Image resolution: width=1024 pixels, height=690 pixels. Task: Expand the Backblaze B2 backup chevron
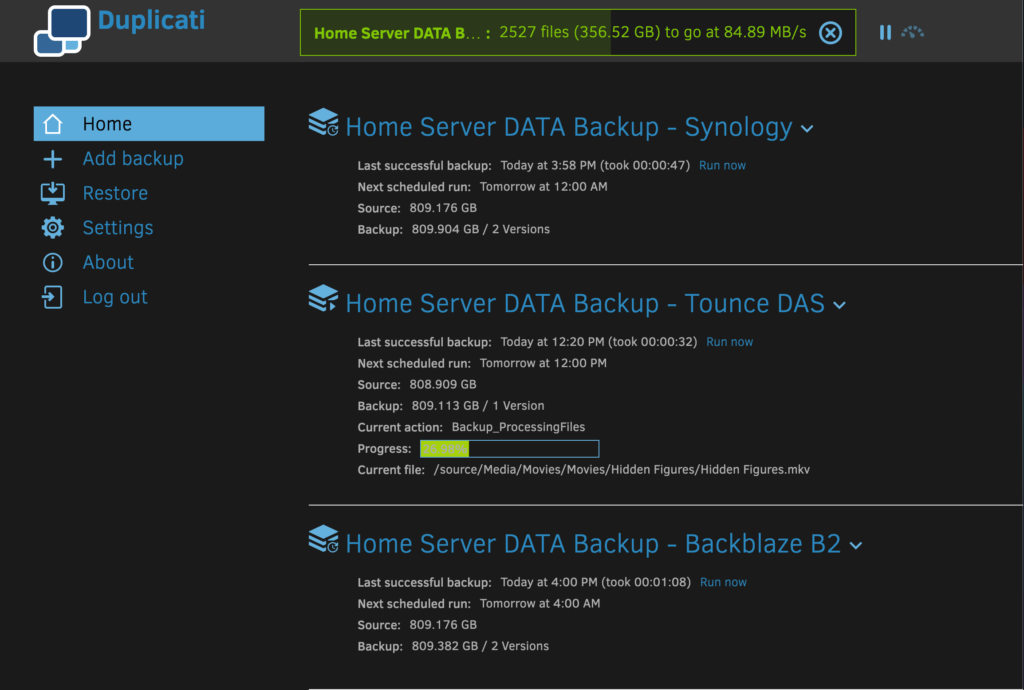(855, 546)
